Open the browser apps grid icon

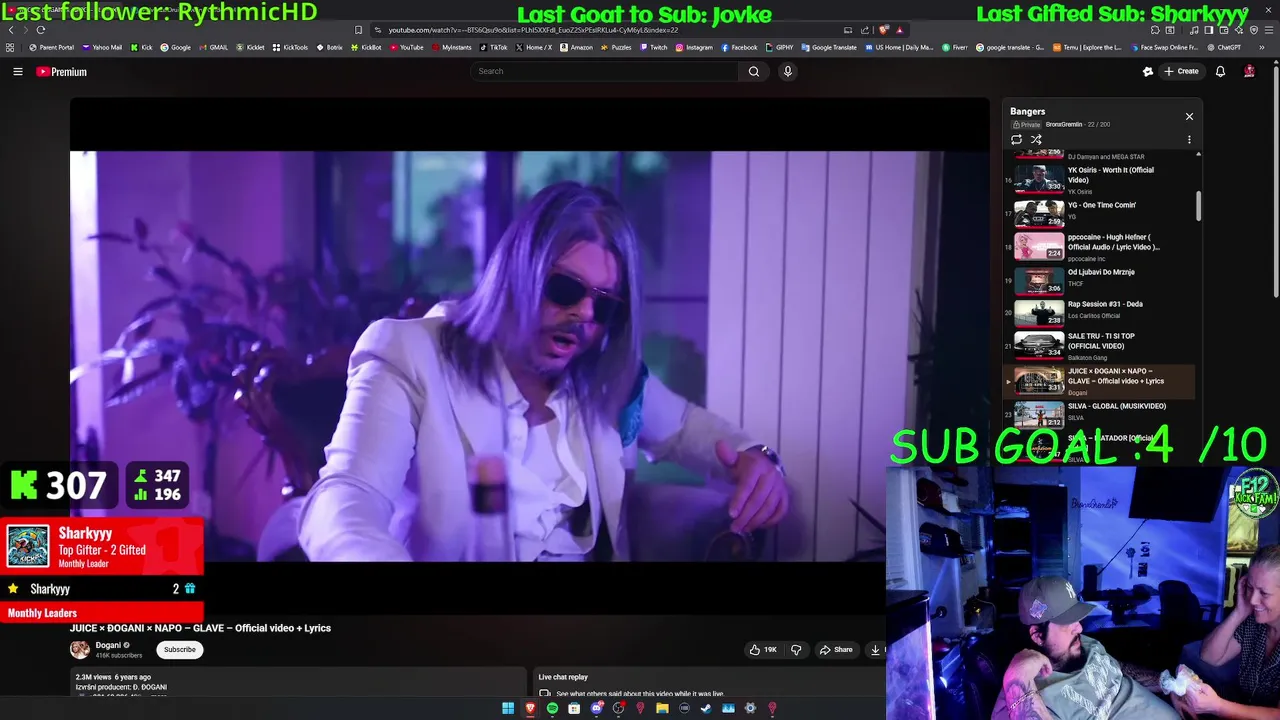[10, 47]
